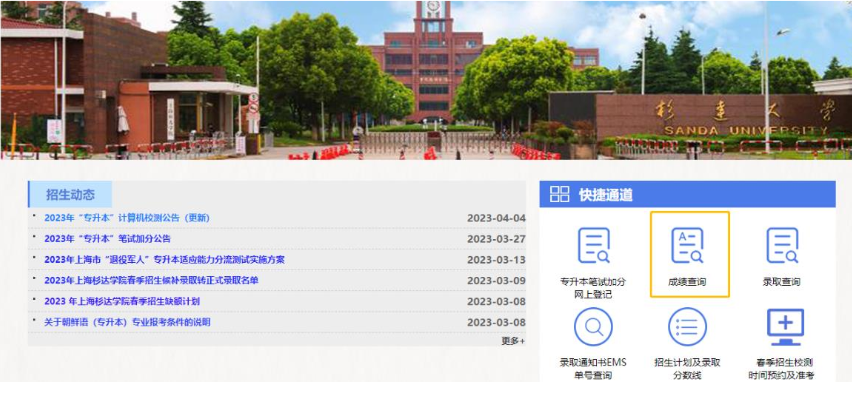Click the date 2023-03-27
852x399 pixels.
[497, 239]
